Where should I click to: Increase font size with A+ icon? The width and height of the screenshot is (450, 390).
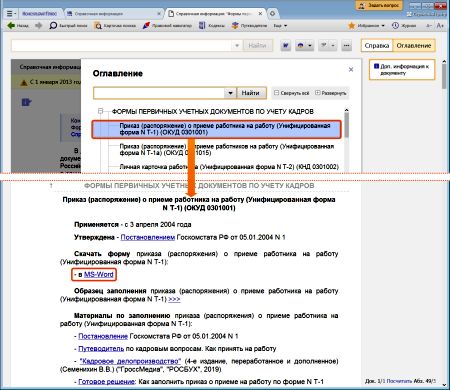tap(440, 25)
